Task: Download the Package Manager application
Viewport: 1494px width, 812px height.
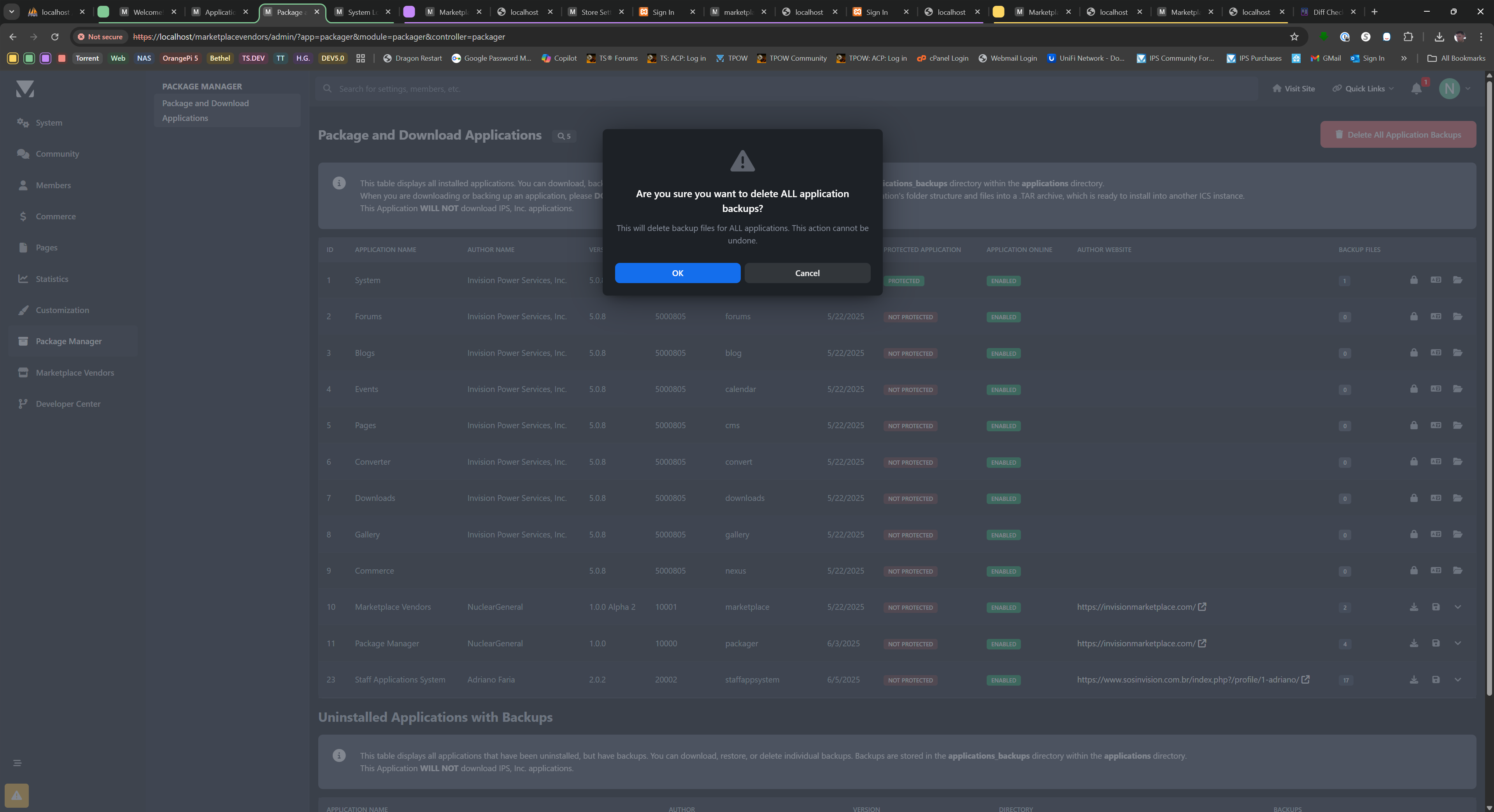Action: (x=1414, y=643)
